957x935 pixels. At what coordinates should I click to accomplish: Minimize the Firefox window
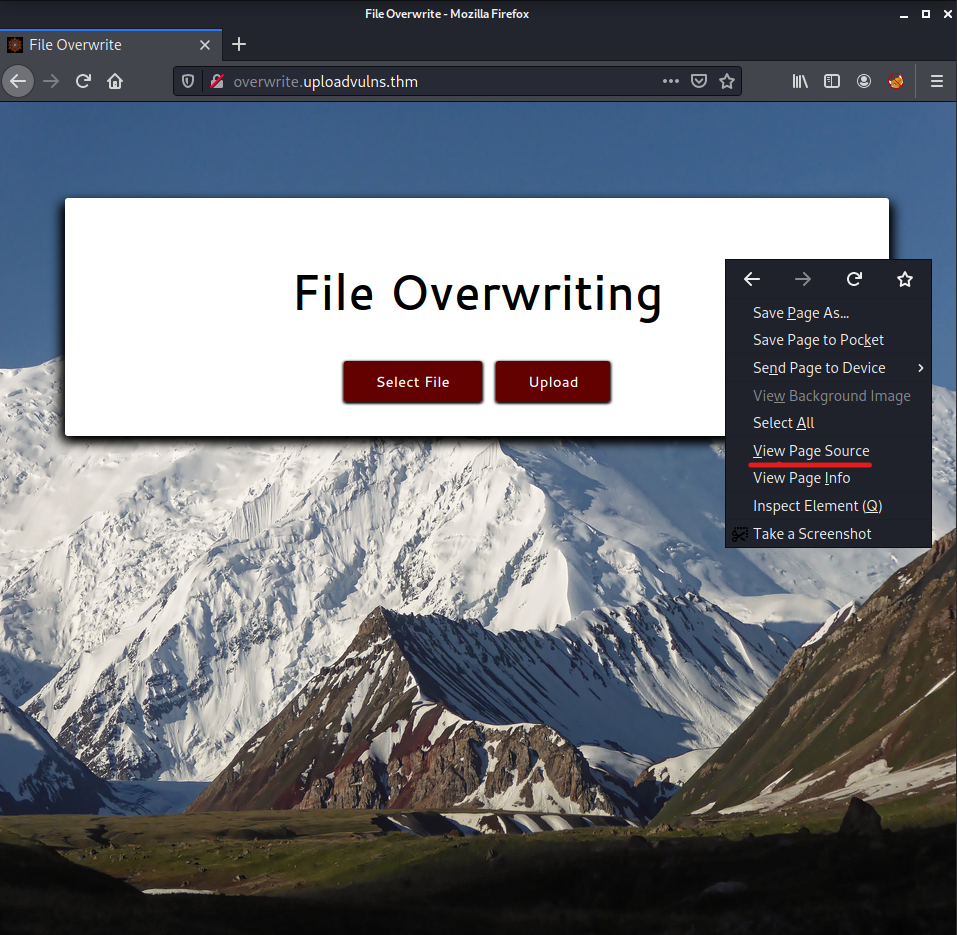click(x=903, y=14)
